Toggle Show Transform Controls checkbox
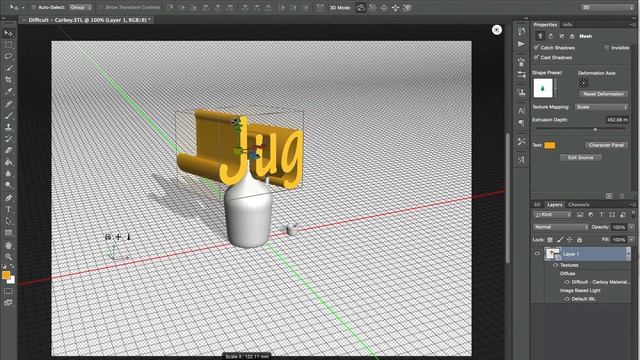The height and width of the screenshot is (360, 640). pyautogui.click(x=100, y=7)
